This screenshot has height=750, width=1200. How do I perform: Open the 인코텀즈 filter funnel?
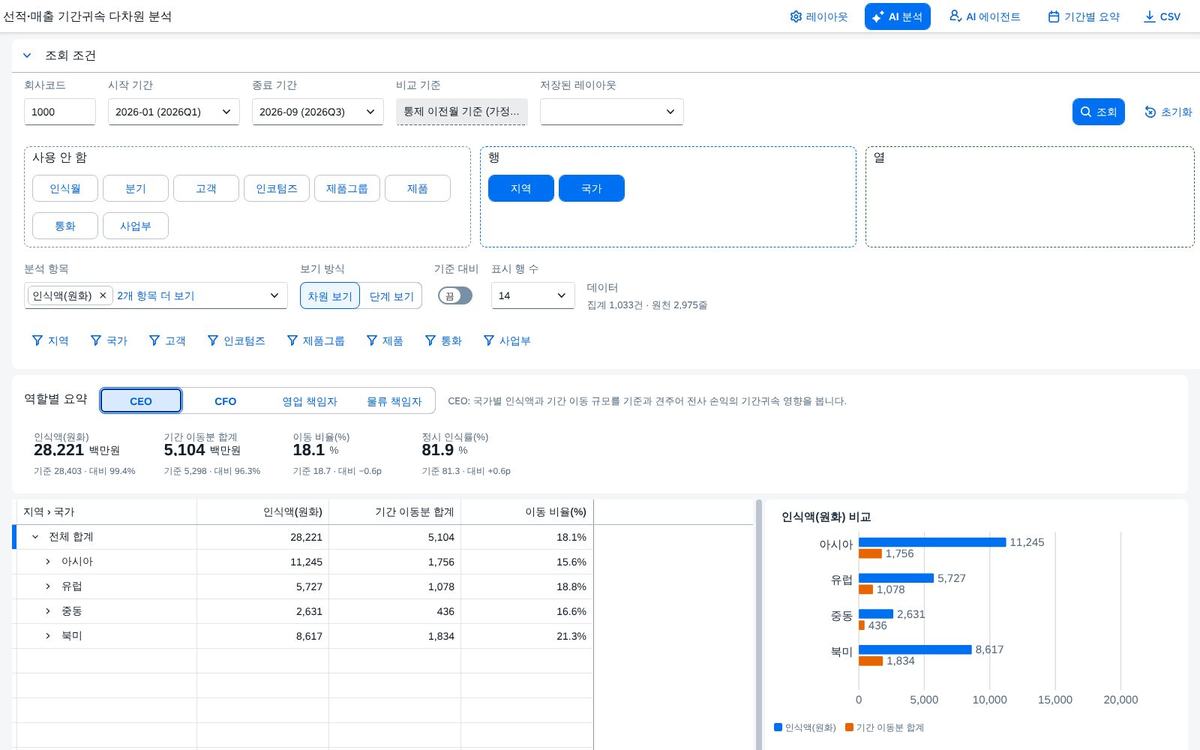236,341
